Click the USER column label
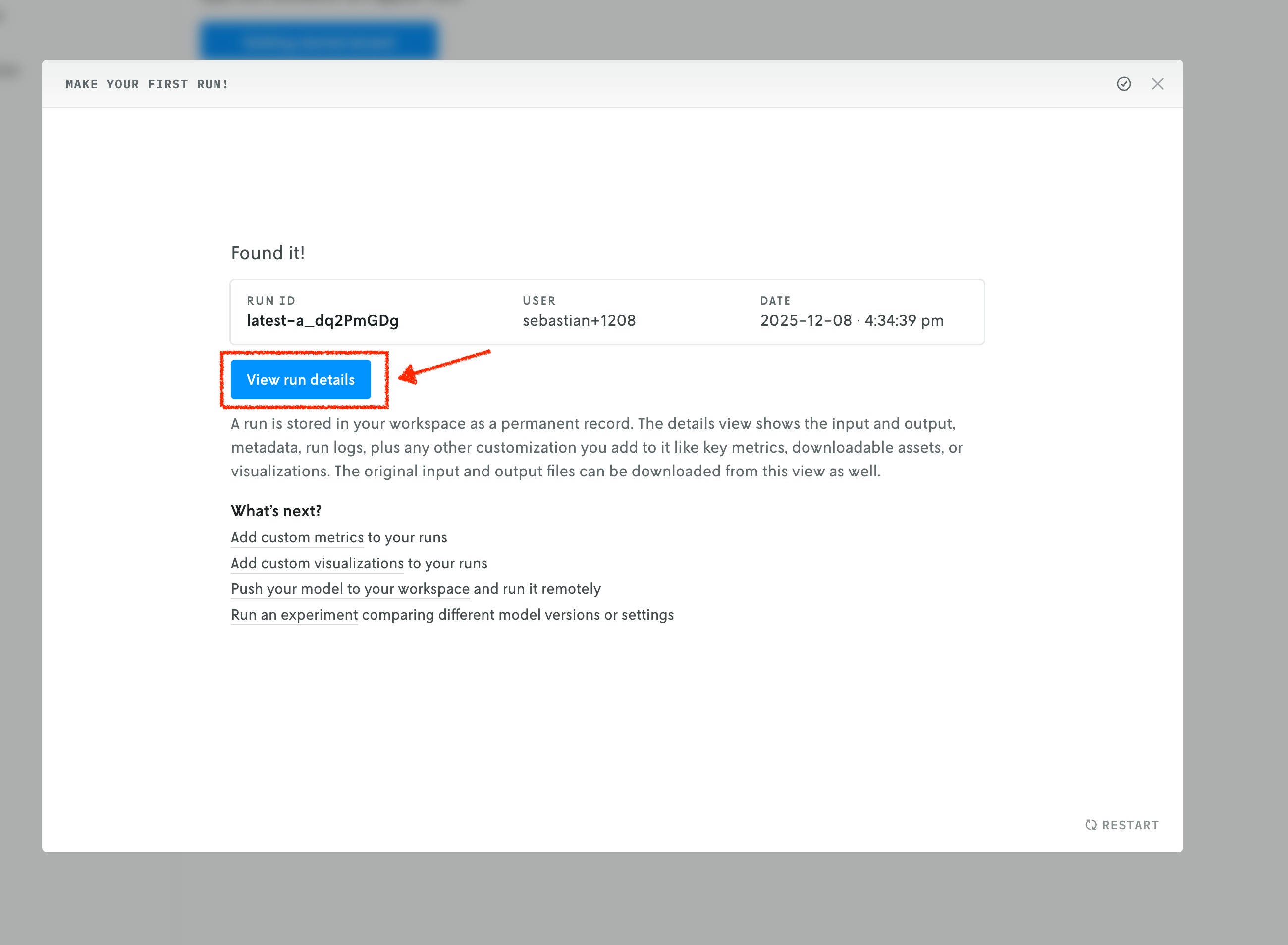1288x945 pixels. click(x=538, y=301)
